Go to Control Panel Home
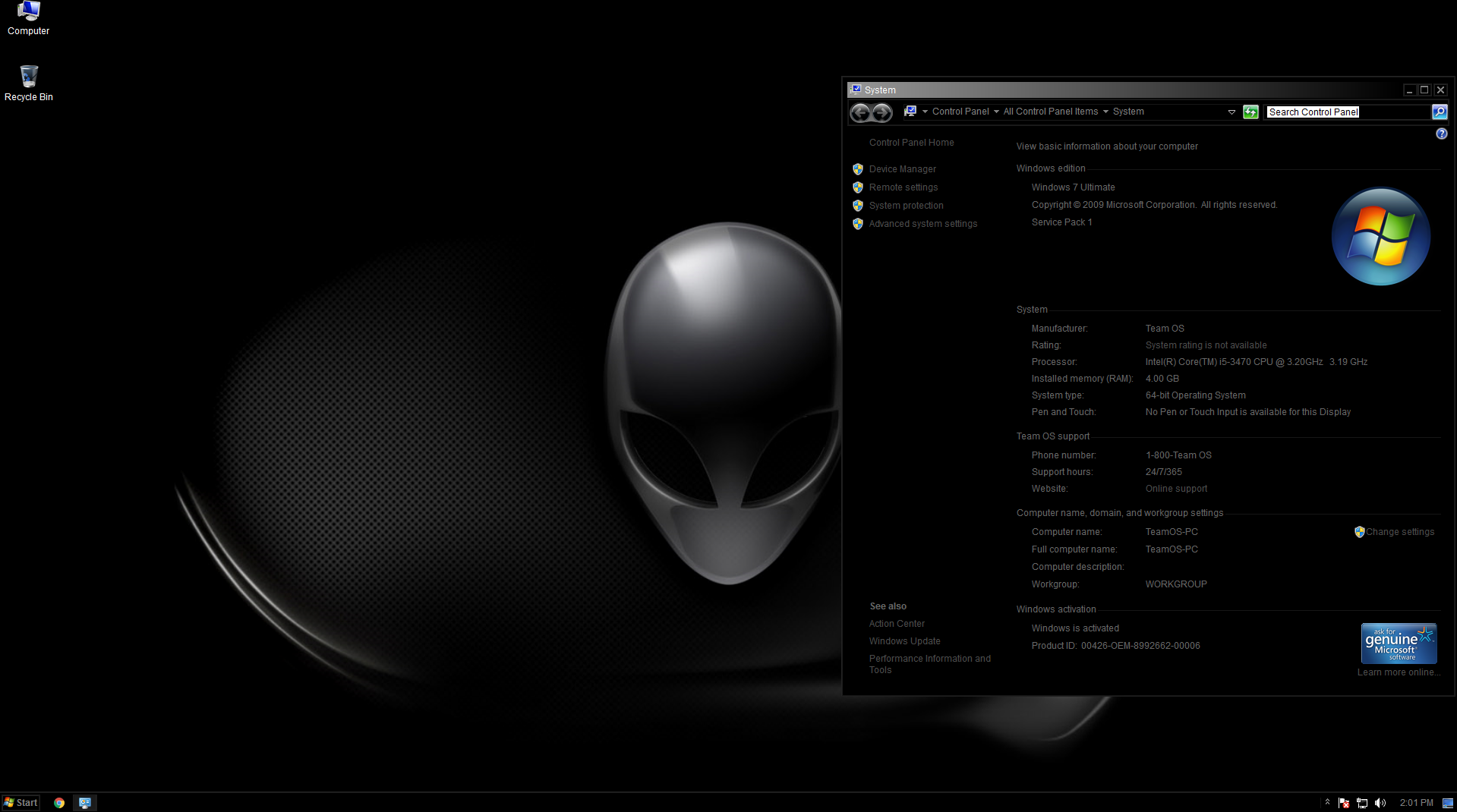Image resolution: width=1457 pixels, height=812 pixels. click(911, 143)
